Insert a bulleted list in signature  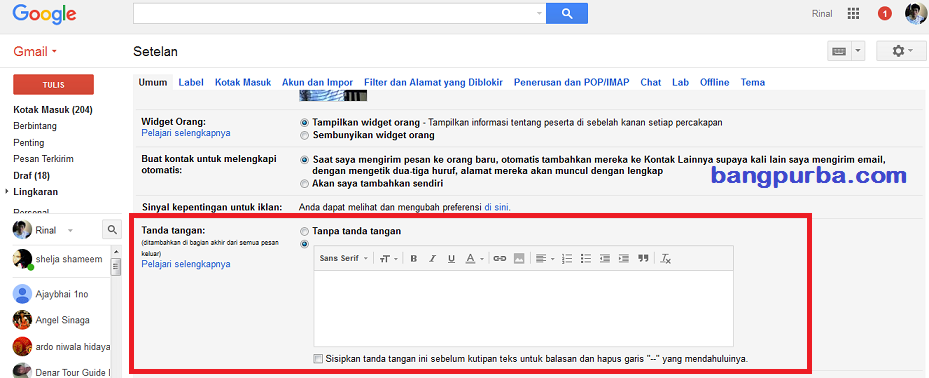click(586, 258)
